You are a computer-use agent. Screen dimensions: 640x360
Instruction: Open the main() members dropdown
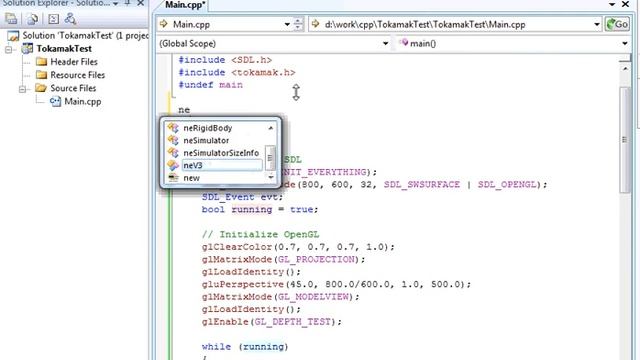[x=624, y=43]
